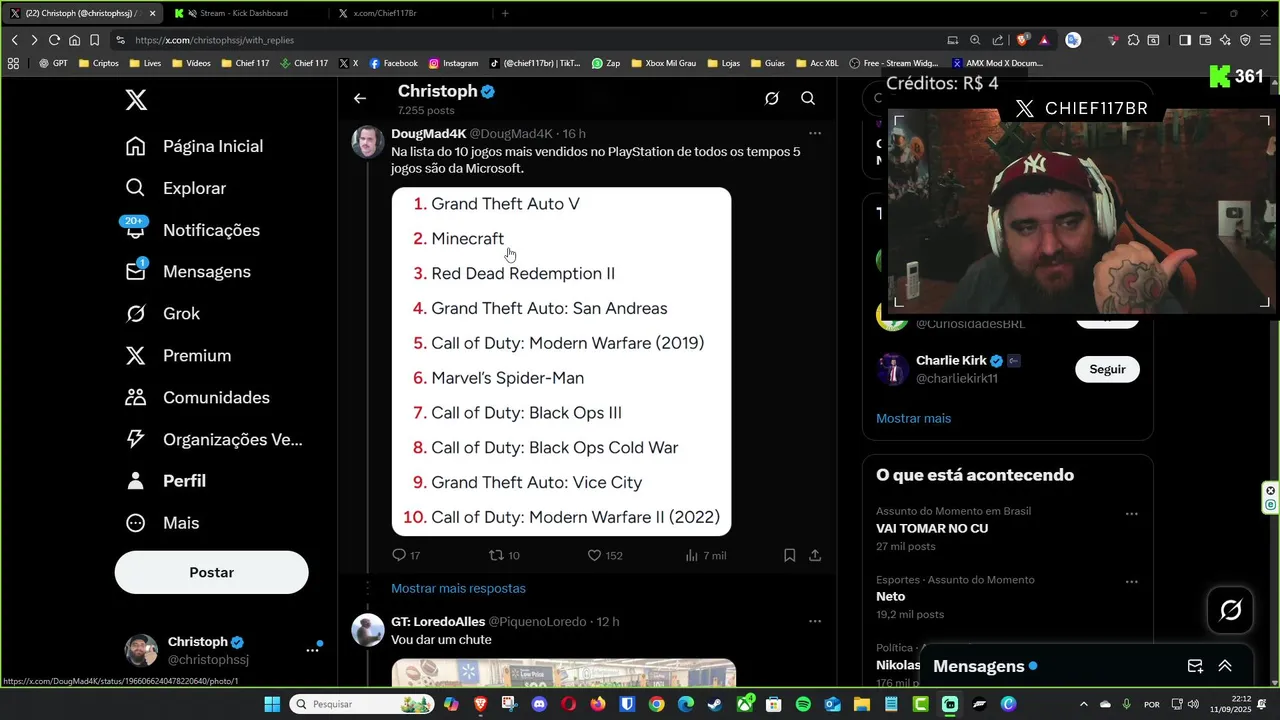Image resolution: width=1280 pixels, height=720 pixels.
Task: Open the Perfil item in the sidebar
Action: [166, 481]
